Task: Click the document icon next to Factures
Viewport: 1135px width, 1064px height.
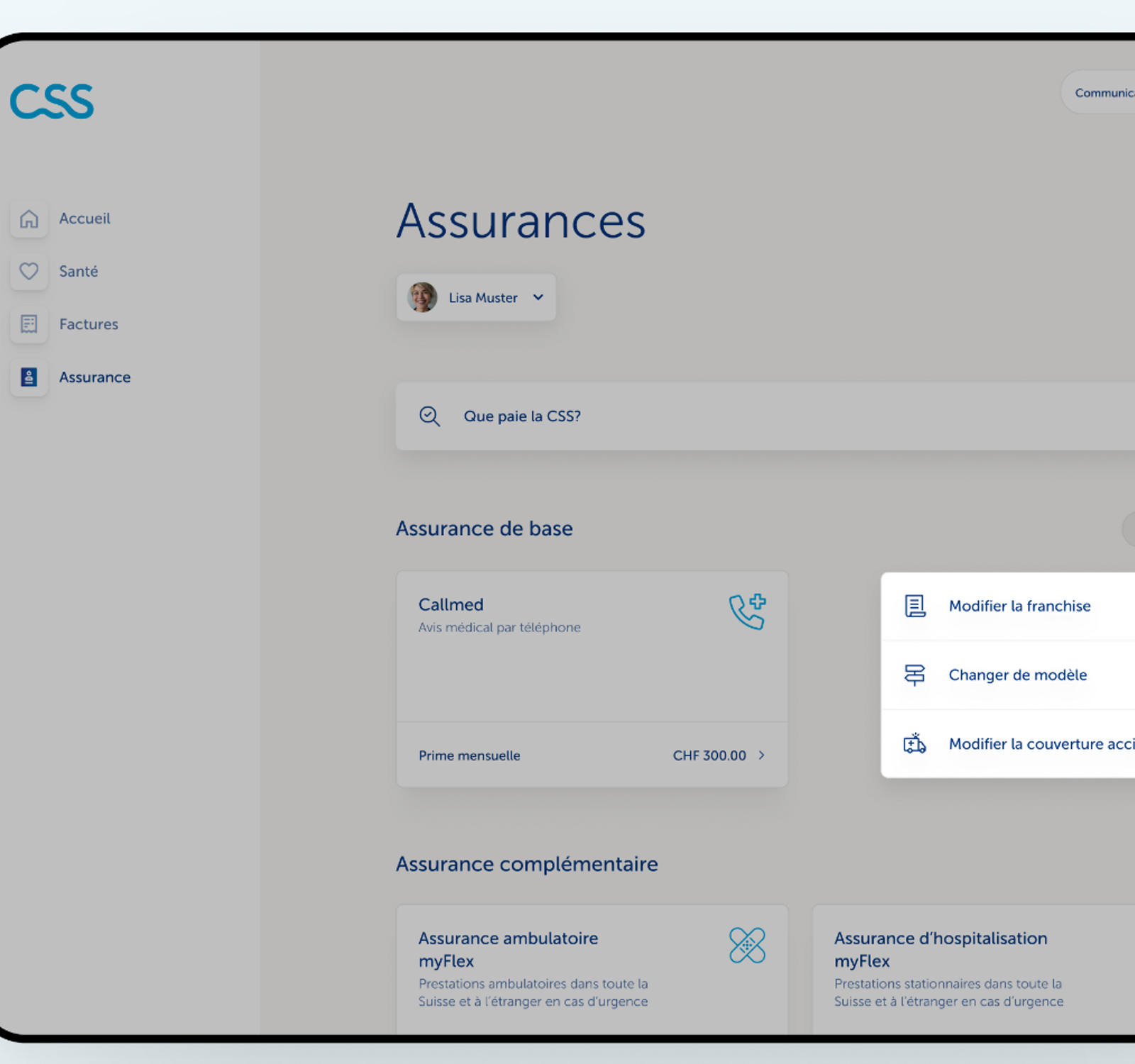Action: 28,324
